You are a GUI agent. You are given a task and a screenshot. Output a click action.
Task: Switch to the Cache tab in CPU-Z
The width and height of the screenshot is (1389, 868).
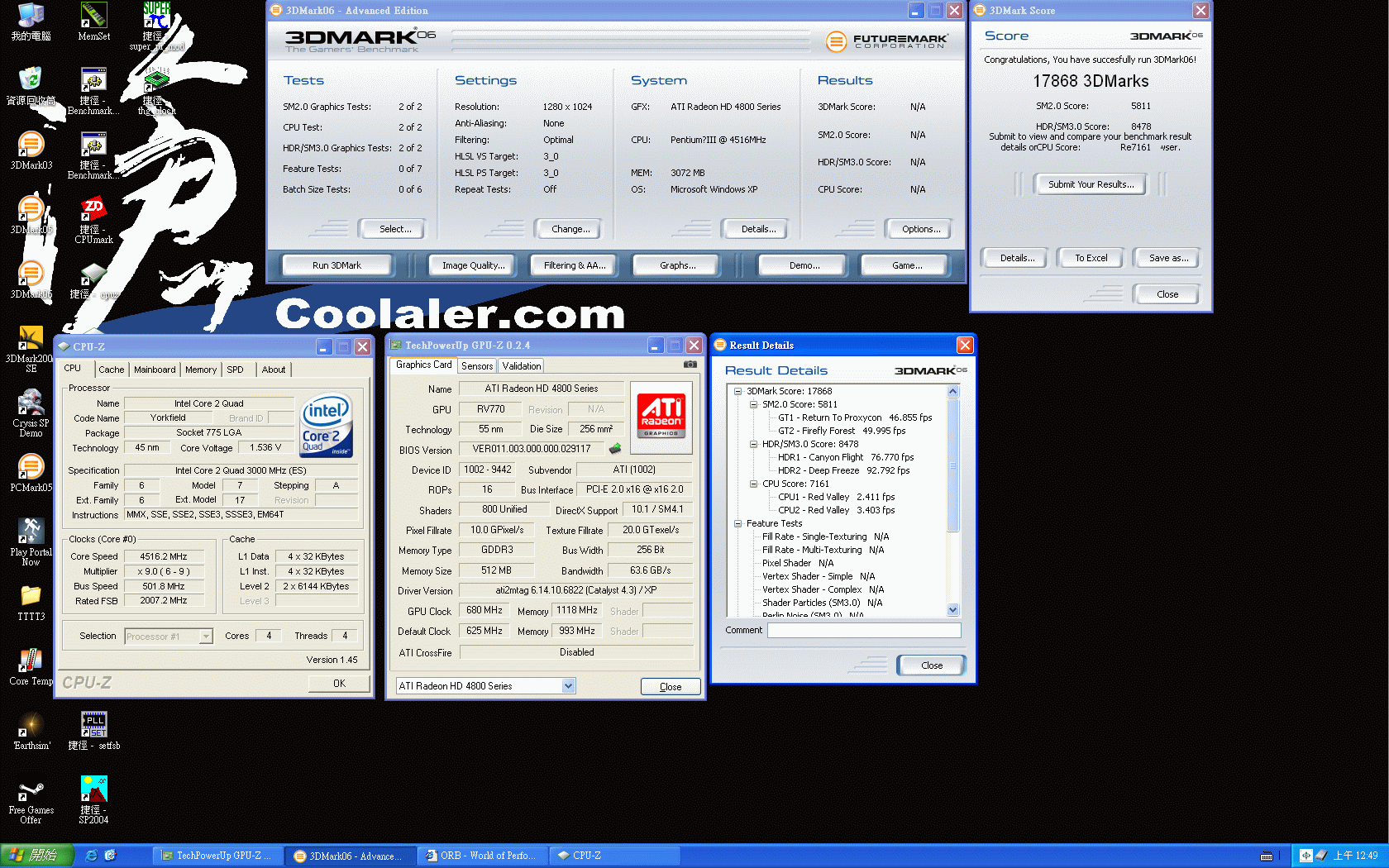pos(111,370)
